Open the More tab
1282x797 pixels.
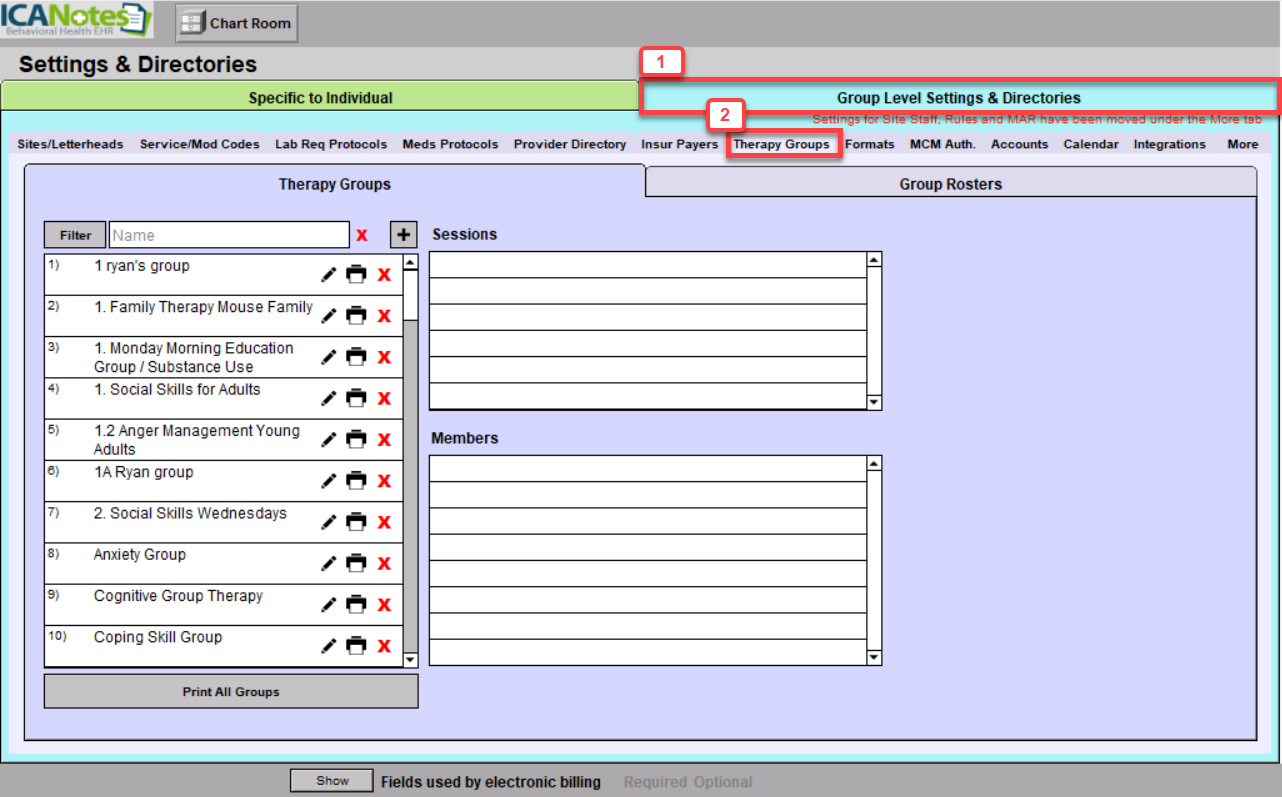coord(1242,144)
